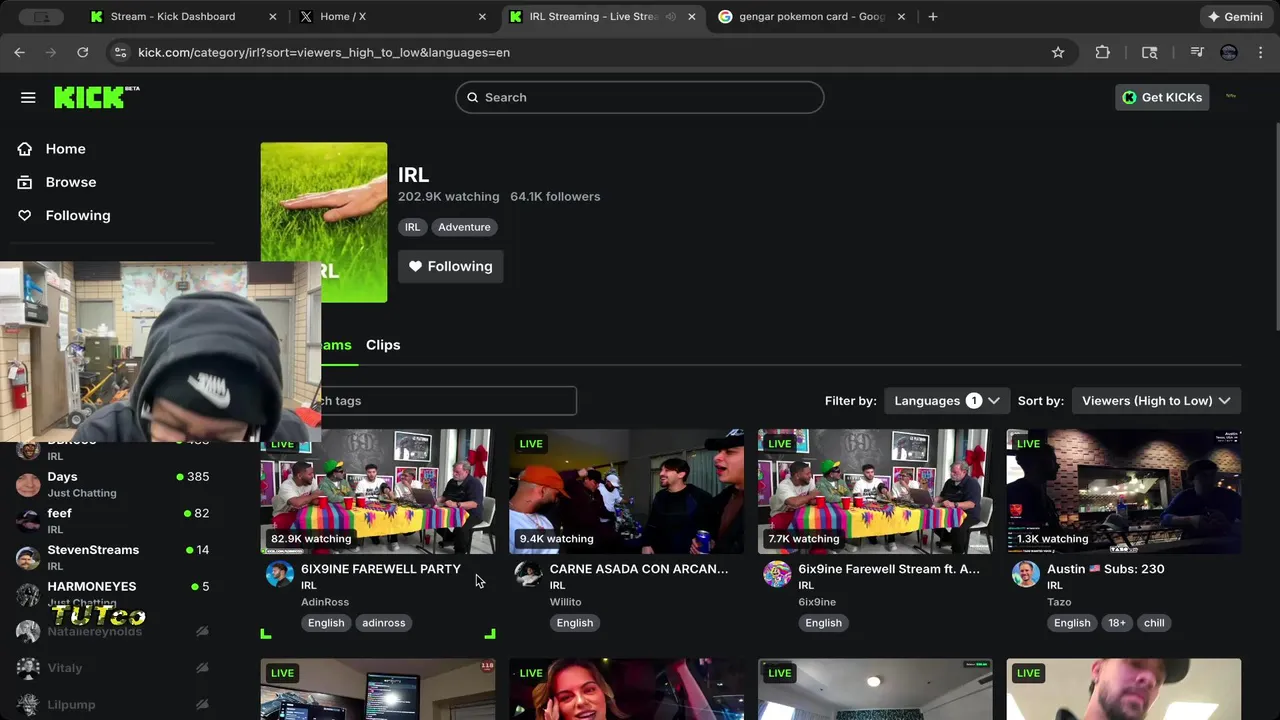The image size is (1280, 720).
Task: Switch to Stream - Kick Dashboard tab
Action: tap(173, 16)
